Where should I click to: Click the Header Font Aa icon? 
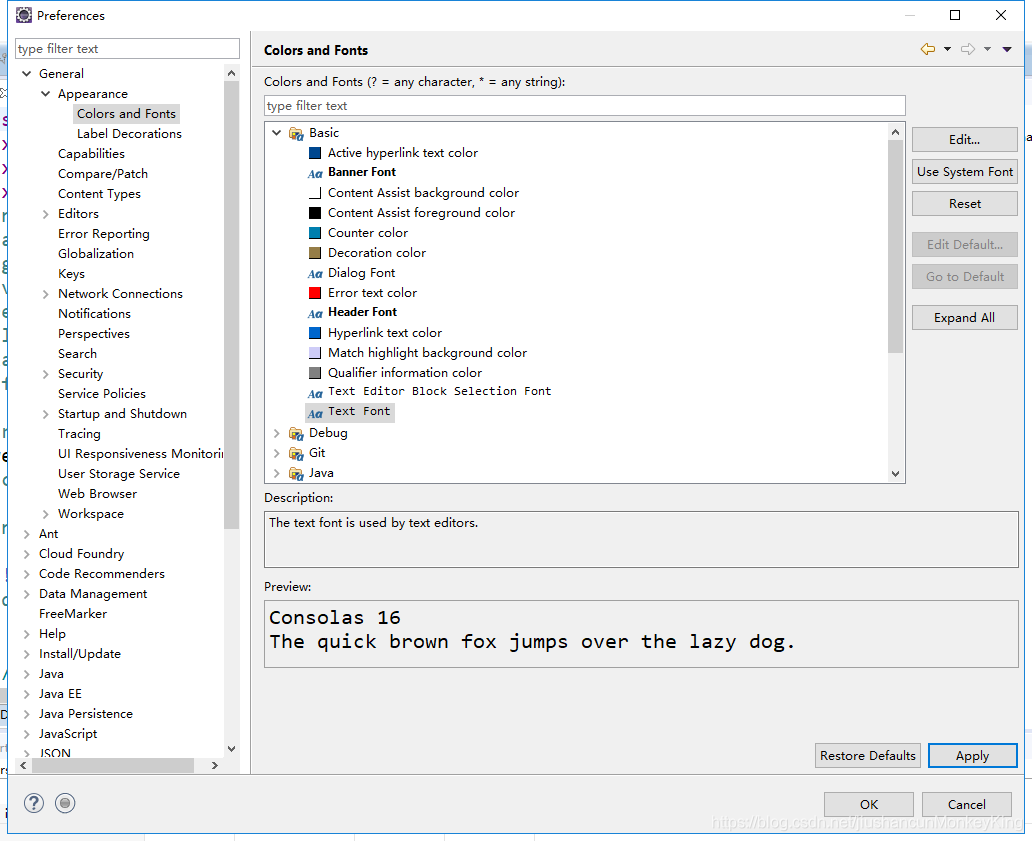[x=315, y=313]
